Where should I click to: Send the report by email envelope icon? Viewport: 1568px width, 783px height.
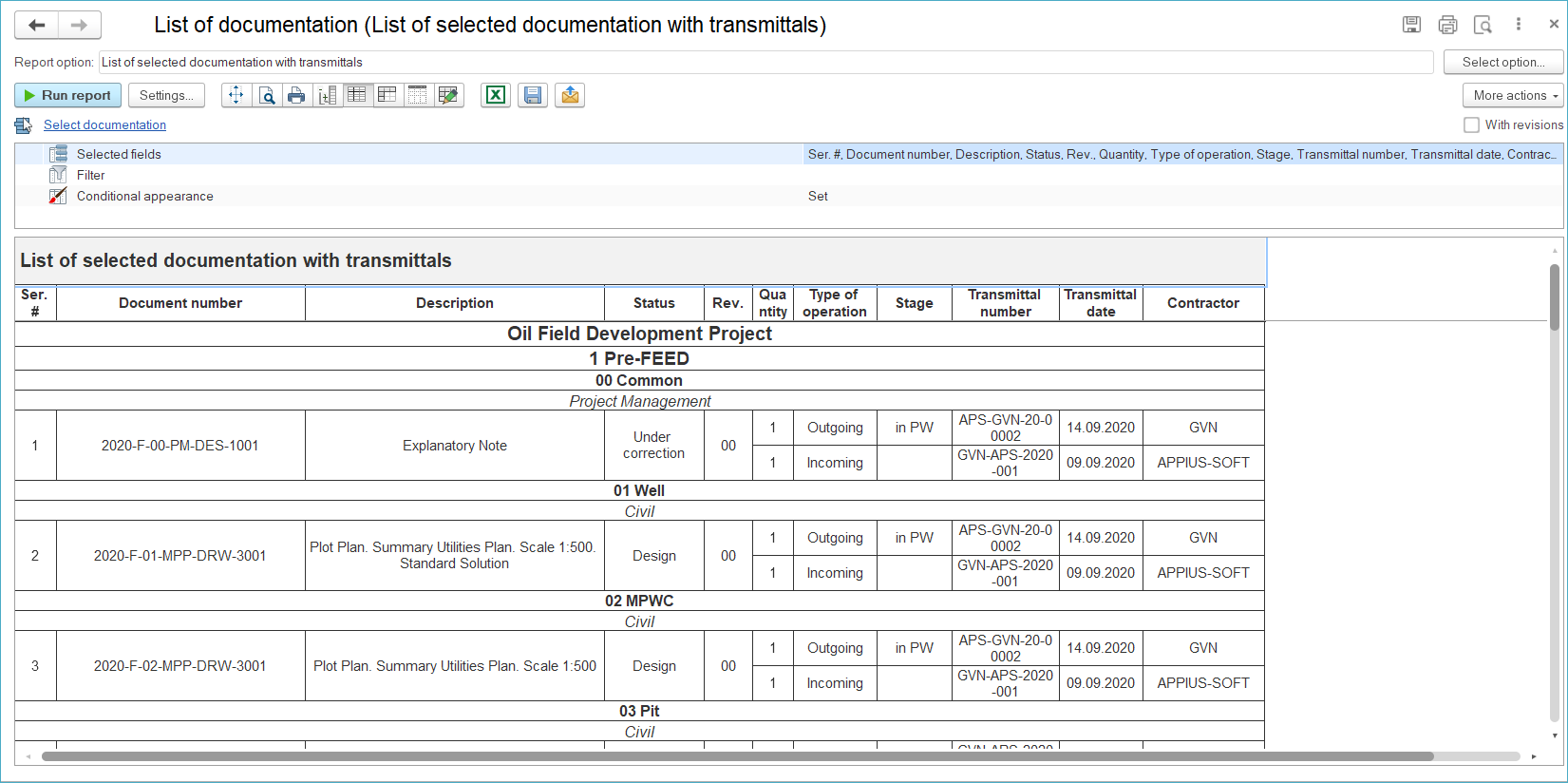pyautogui.click(x=570, y=95)
